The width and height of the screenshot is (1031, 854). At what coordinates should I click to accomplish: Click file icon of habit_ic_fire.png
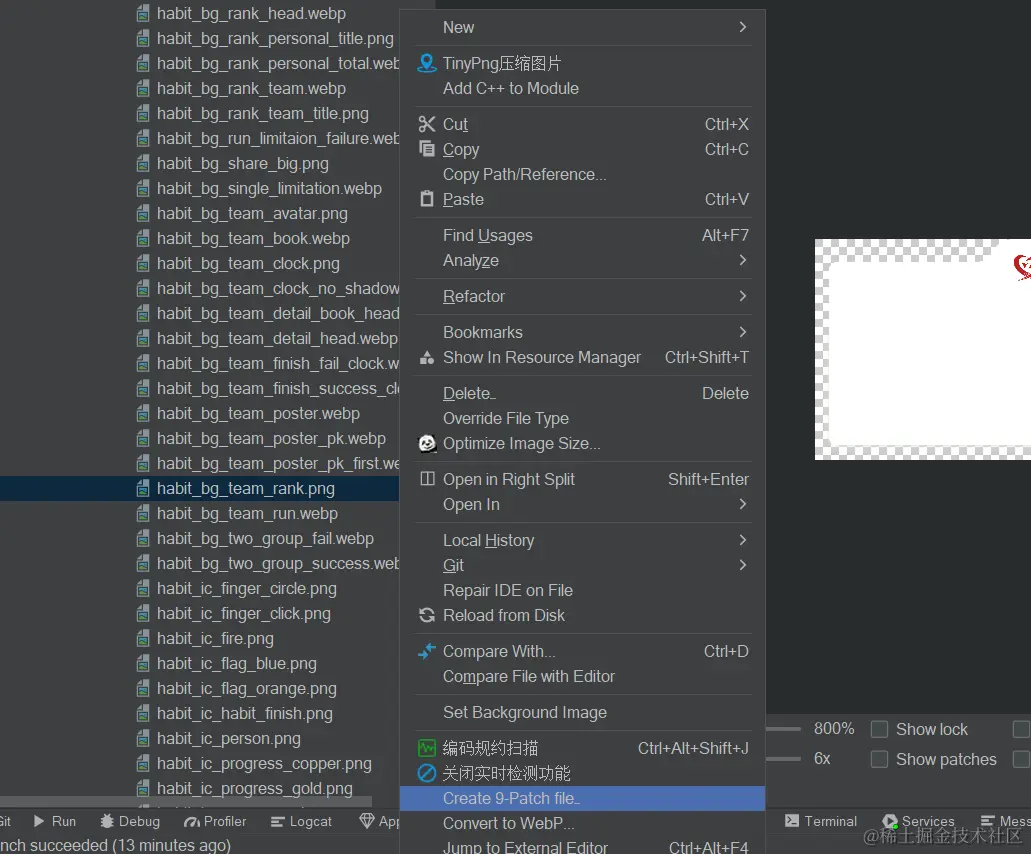143,638
